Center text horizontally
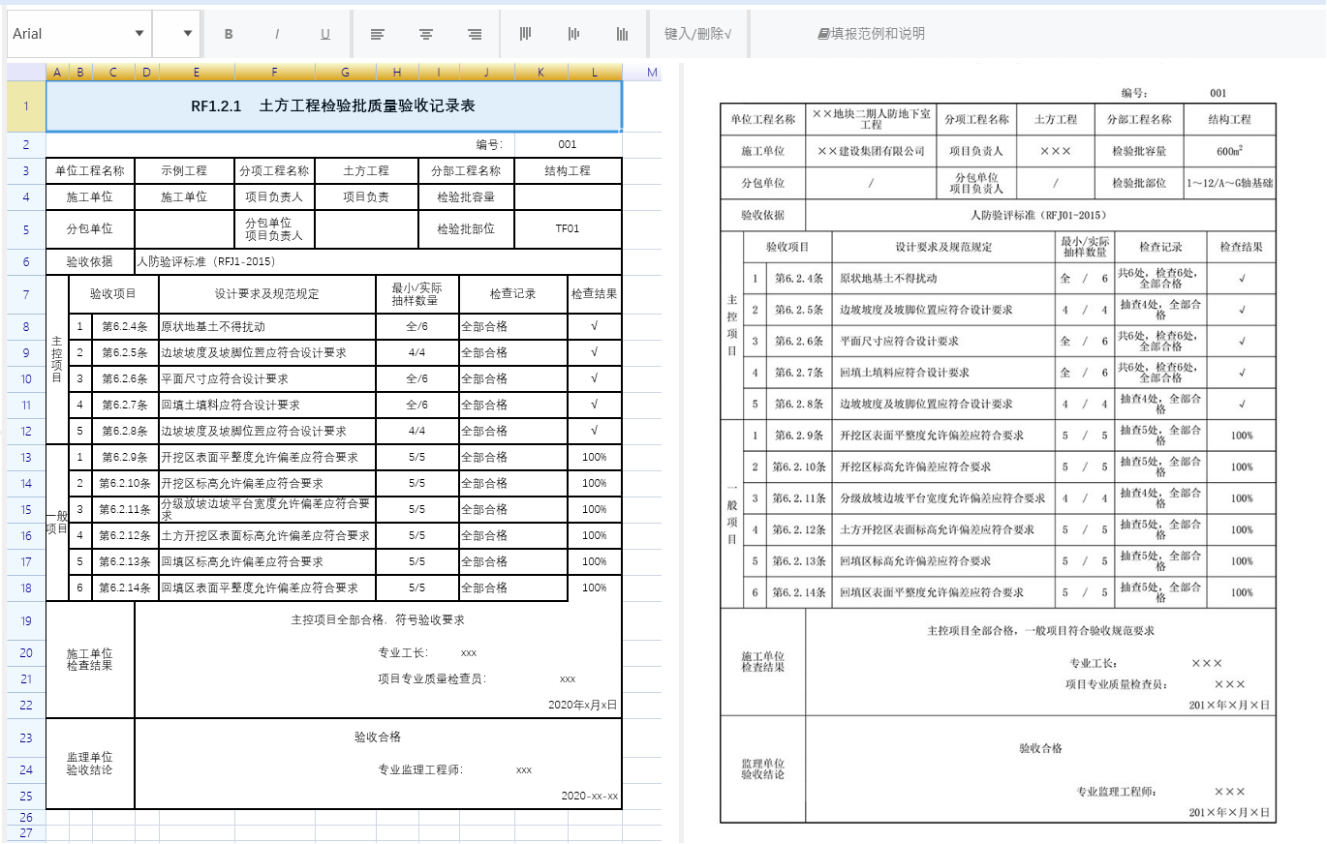Image resolution: width=1327 pixels, height=844 pixels. coord(426,34)
